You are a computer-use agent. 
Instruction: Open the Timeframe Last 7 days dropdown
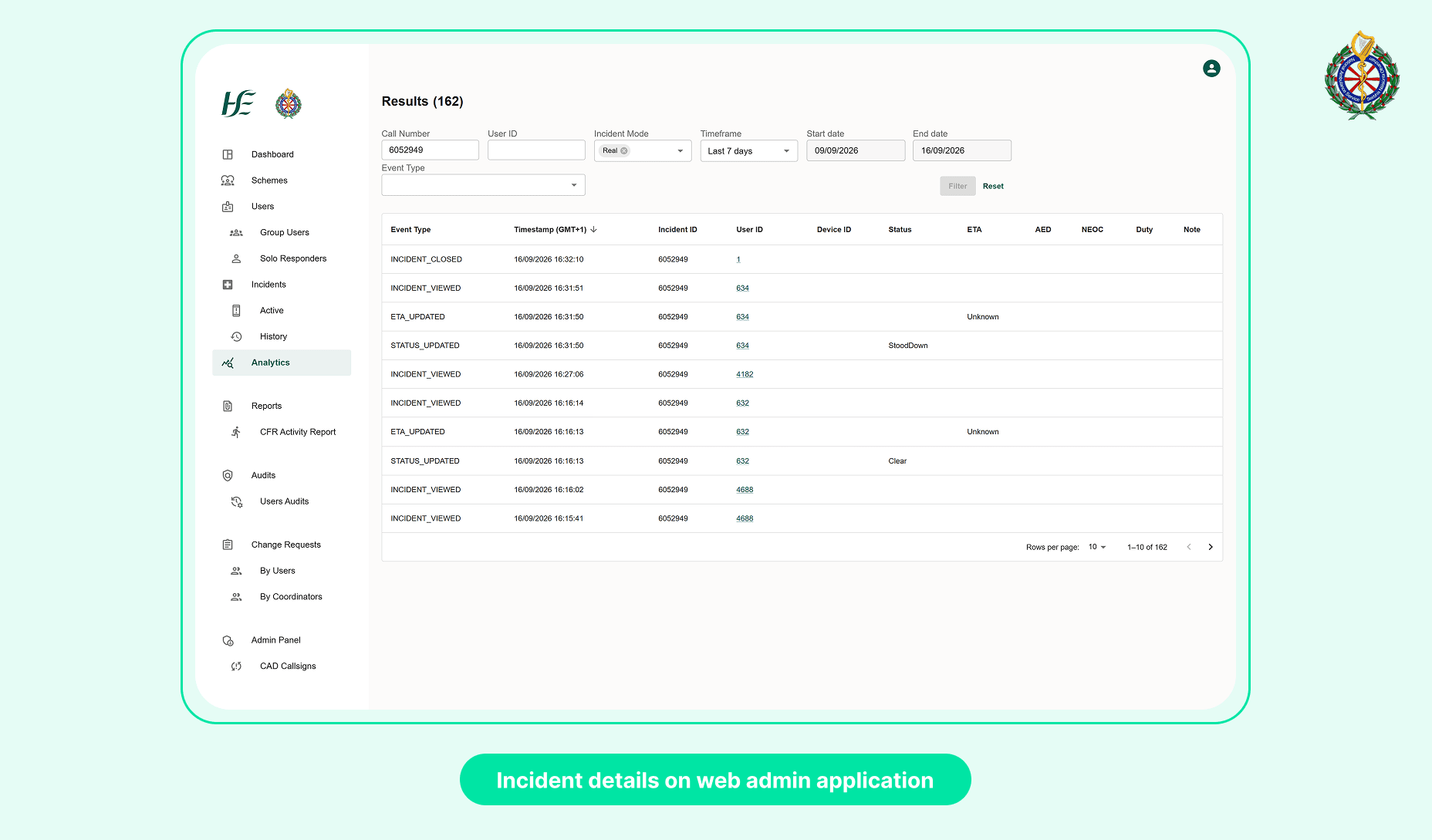tap(748, 151)
